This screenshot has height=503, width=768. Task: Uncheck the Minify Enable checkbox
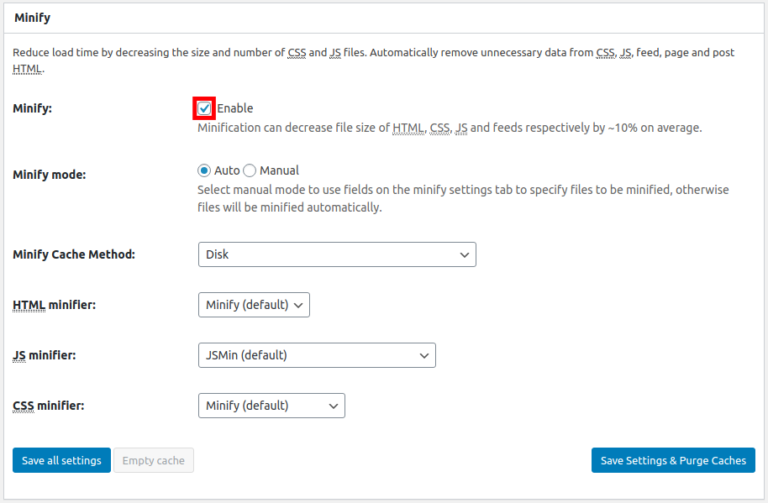coord(204,108)
